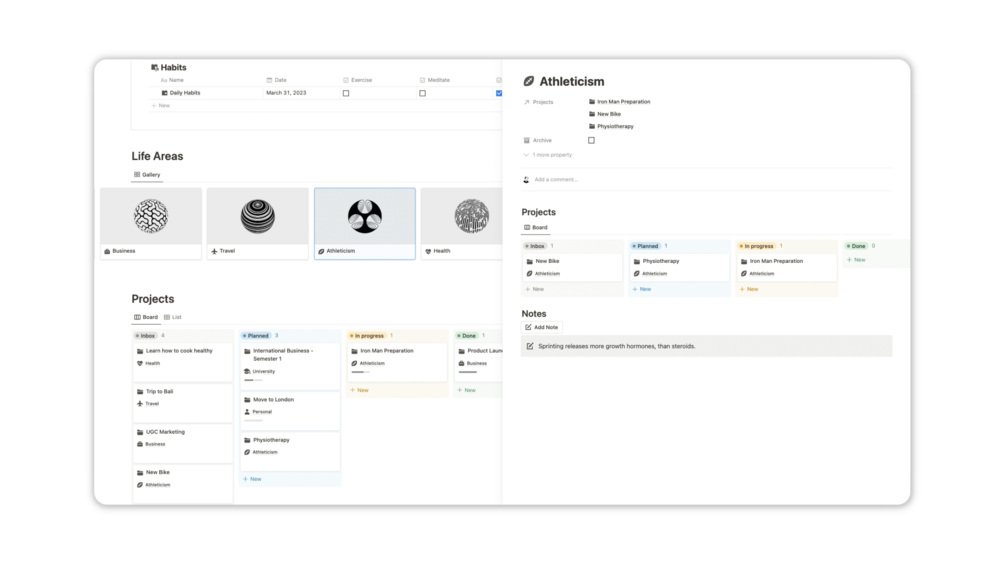Click the Athleticism icon under side panel New Bike

tap(529, 274)
